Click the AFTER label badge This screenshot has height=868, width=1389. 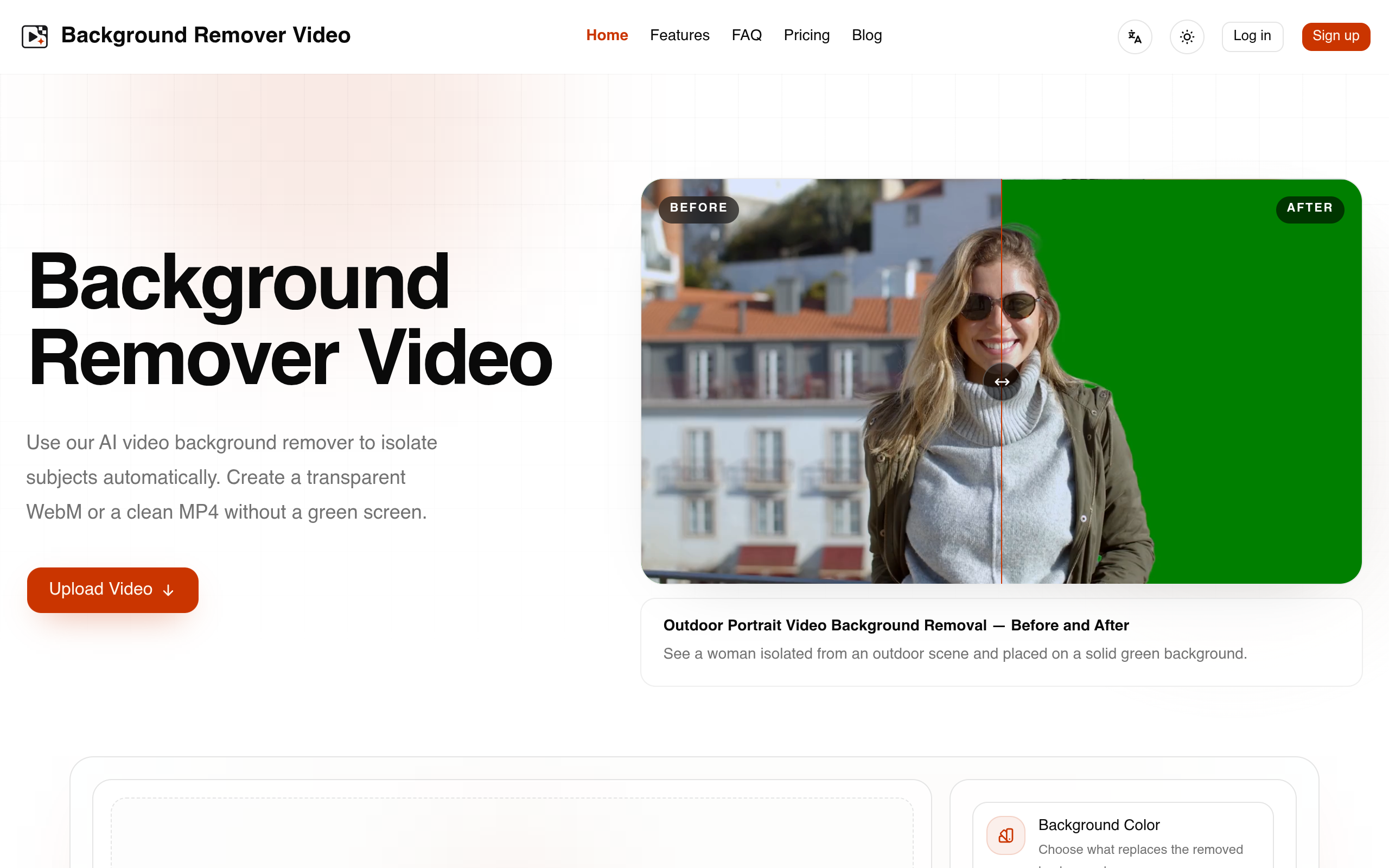[x=1309, y=208]
